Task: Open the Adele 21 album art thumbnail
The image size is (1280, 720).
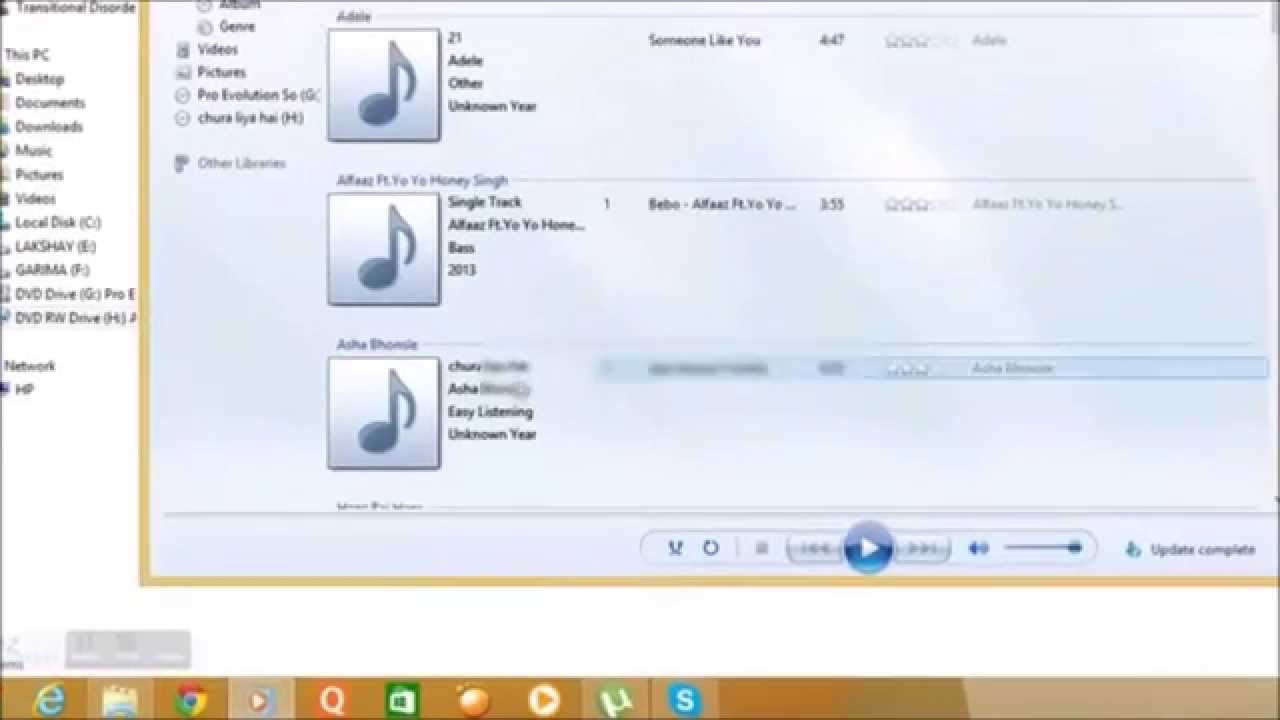Action: (x=384, y=85)
